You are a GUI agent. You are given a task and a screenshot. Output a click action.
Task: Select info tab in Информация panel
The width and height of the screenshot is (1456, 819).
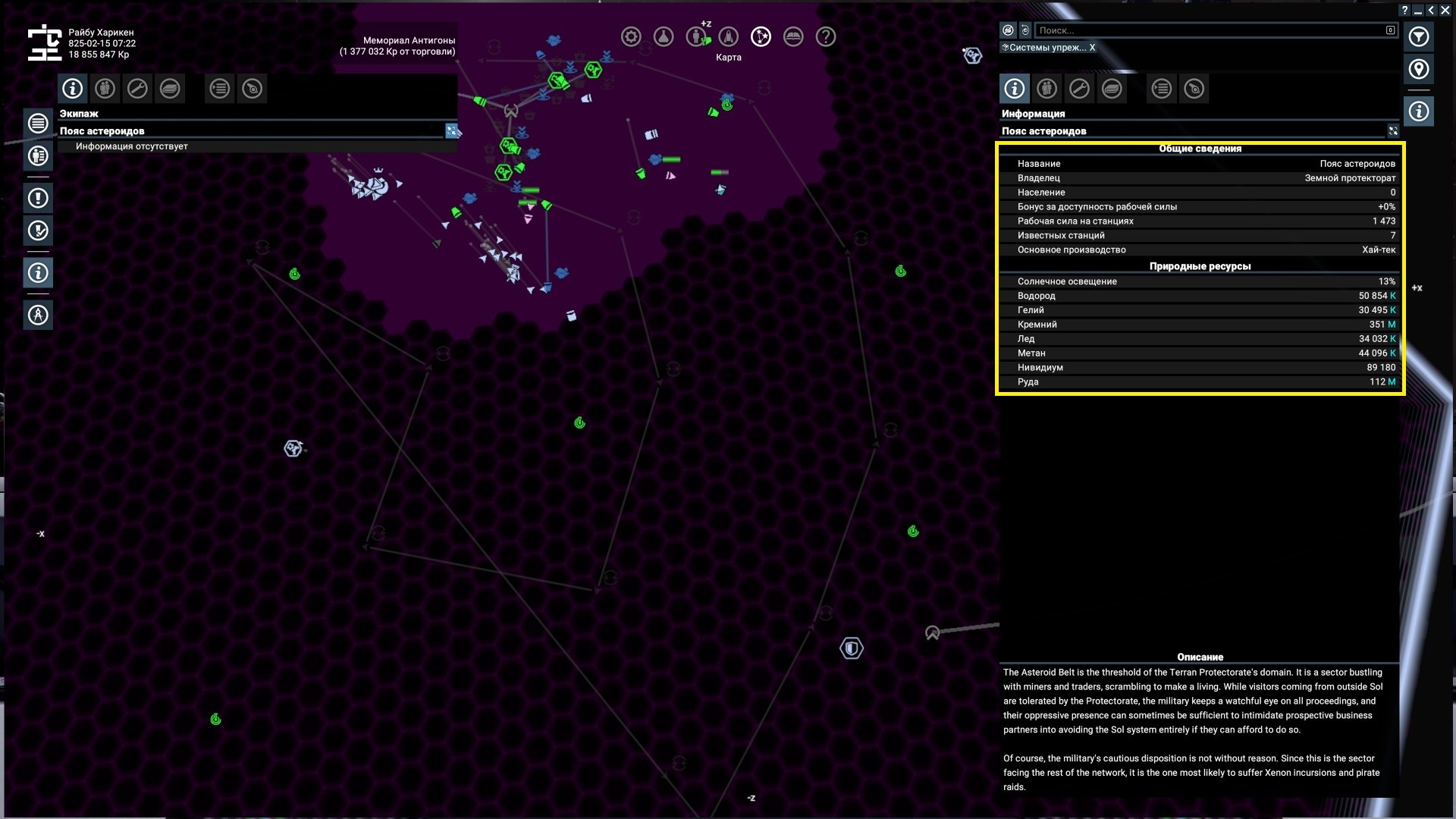(1015, 89)
